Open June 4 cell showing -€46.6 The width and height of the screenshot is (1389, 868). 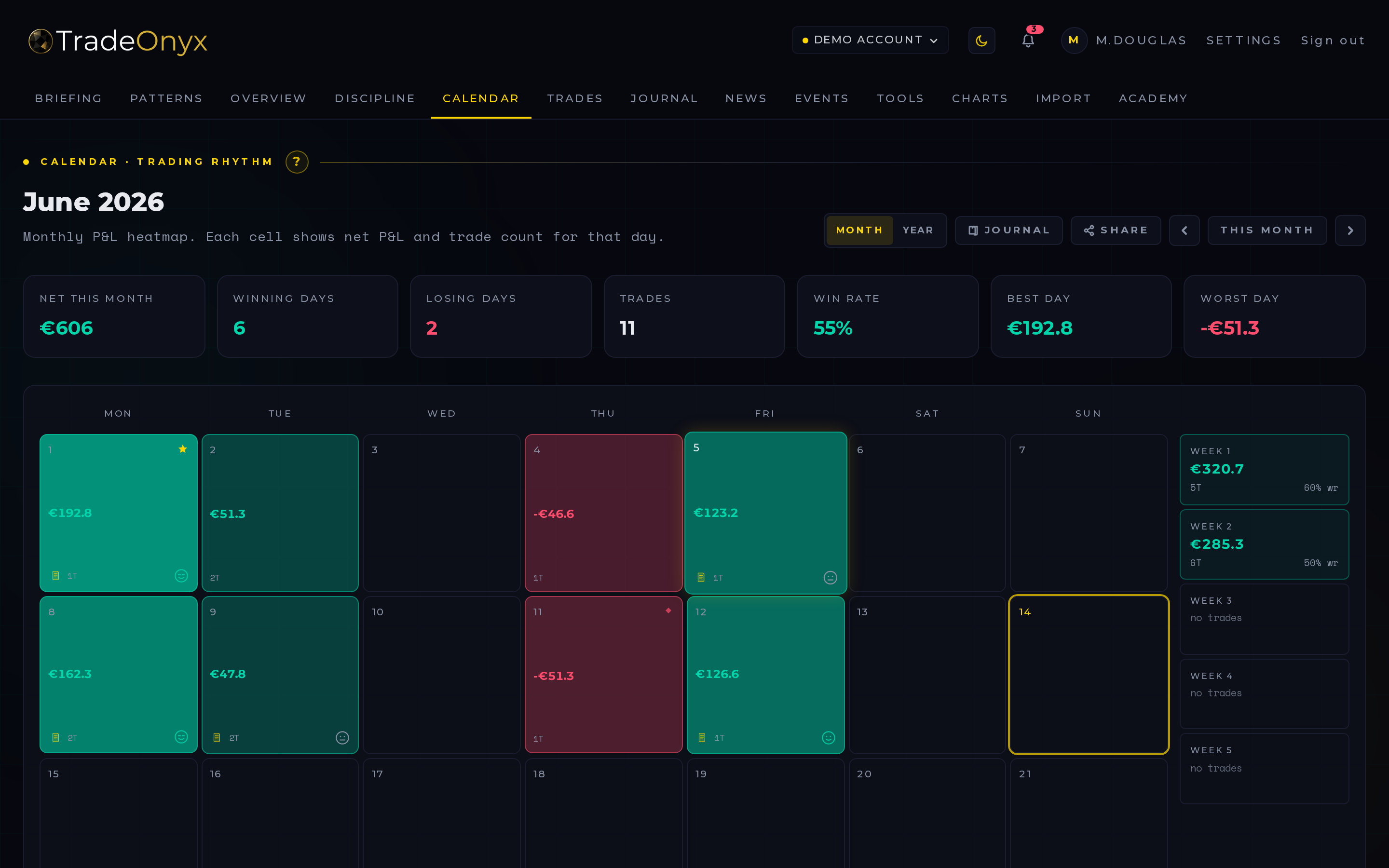pos(603,513)
